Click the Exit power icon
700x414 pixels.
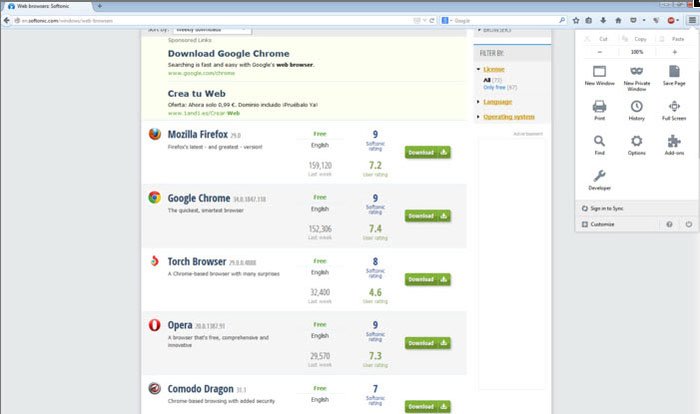click(689, 224)
